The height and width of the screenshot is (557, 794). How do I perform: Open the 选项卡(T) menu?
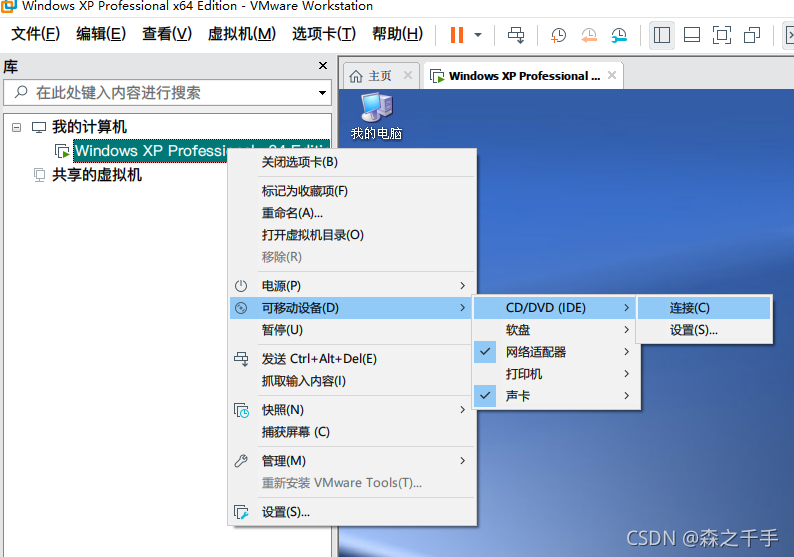324,34
